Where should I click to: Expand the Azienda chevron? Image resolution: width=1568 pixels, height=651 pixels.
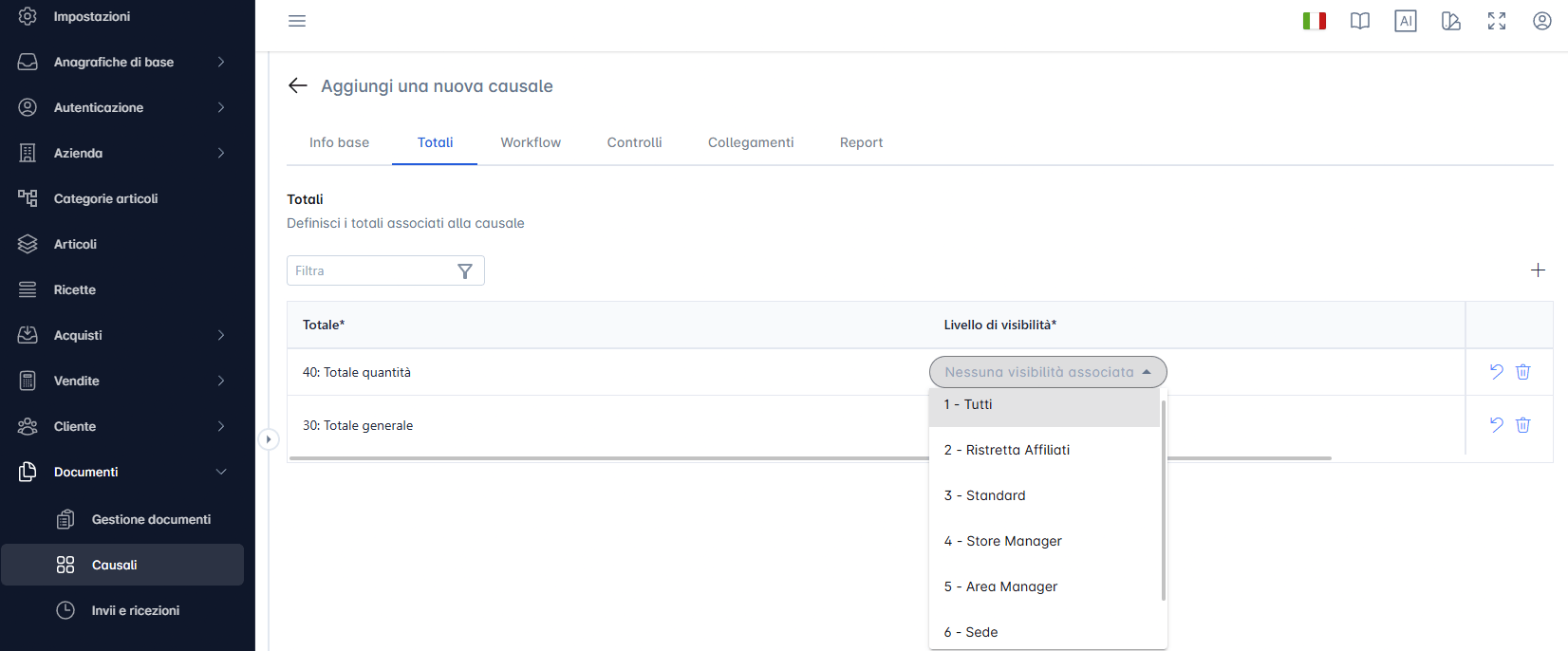(221, 153)
